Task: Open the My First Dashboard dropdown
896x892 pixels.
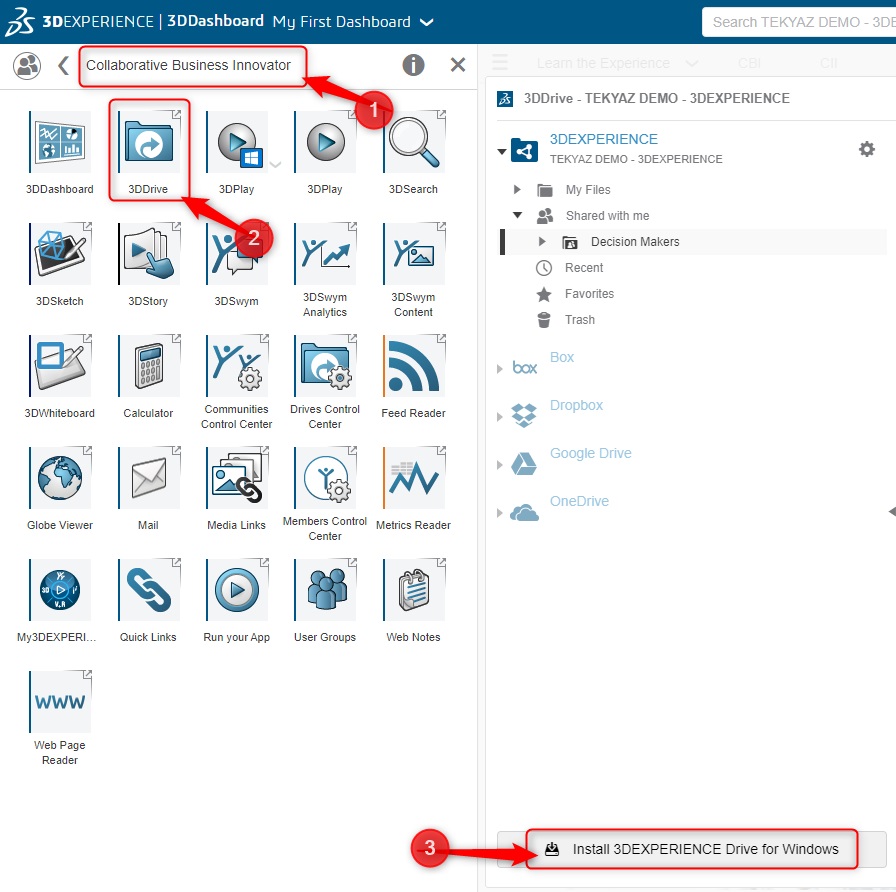Action: click(x=427, y=22)
